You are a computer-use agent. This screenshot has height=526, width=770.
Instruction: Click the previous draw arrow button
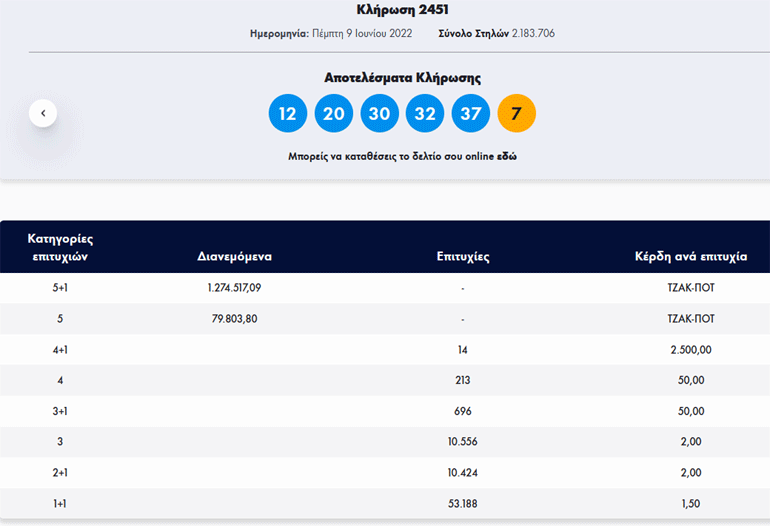pos(43,113)
